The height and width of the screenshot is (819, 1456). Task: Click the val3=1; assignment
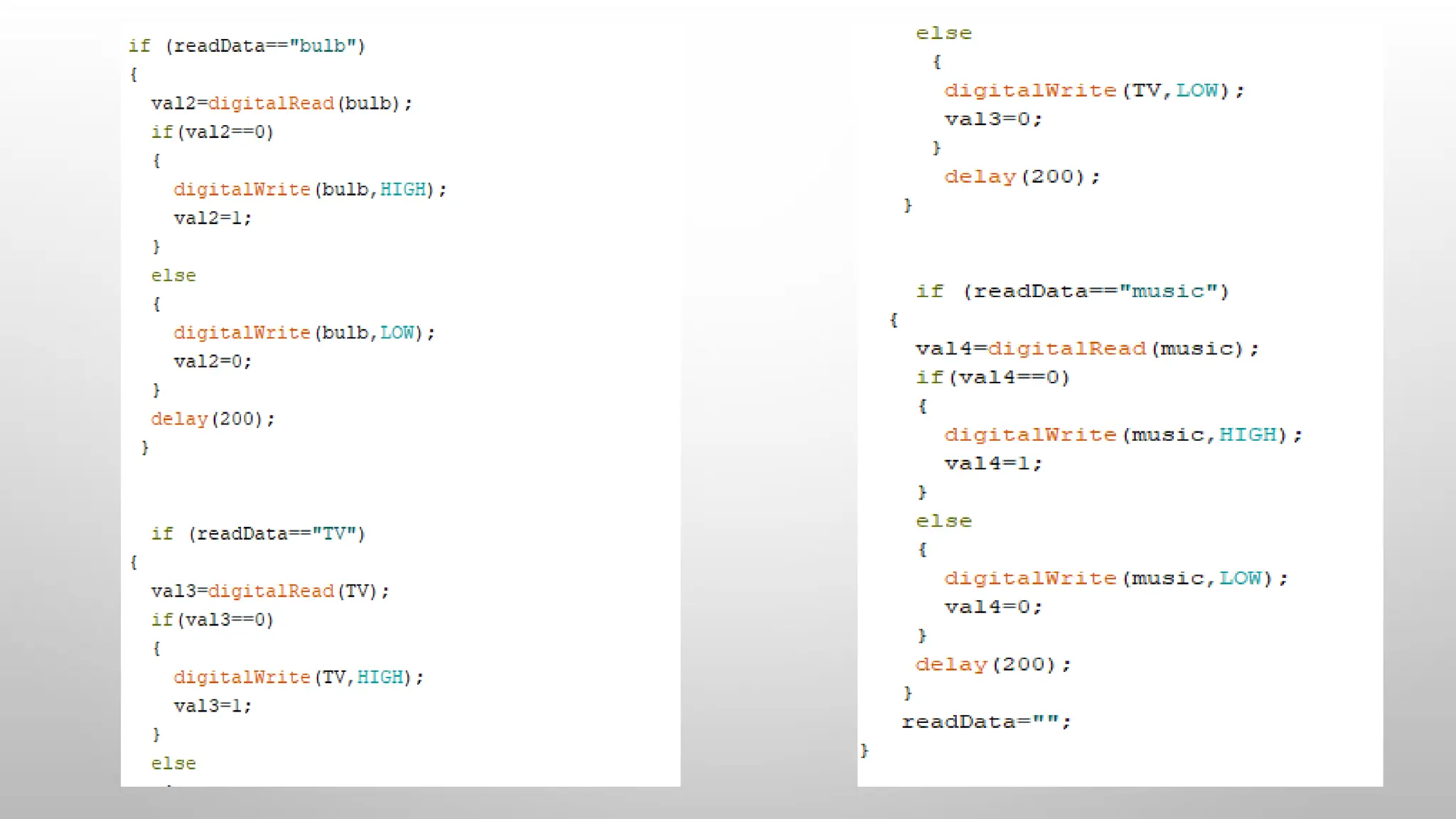point(213,707)
